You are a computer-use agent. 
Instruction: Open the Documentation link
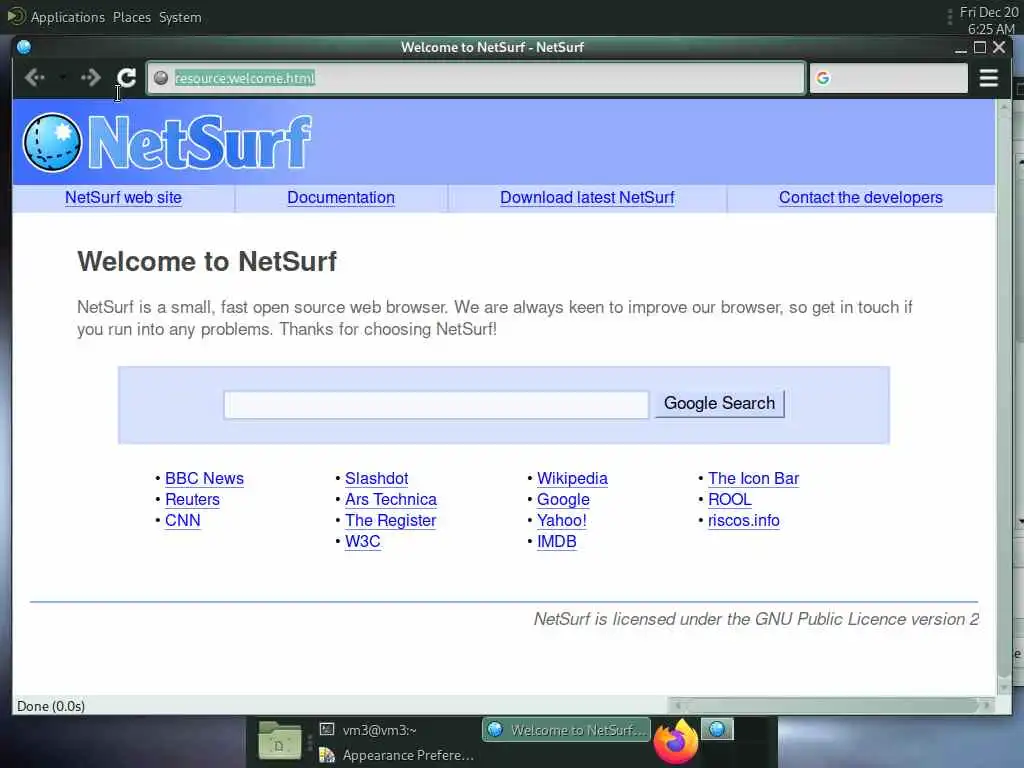(x=341, y=197)
